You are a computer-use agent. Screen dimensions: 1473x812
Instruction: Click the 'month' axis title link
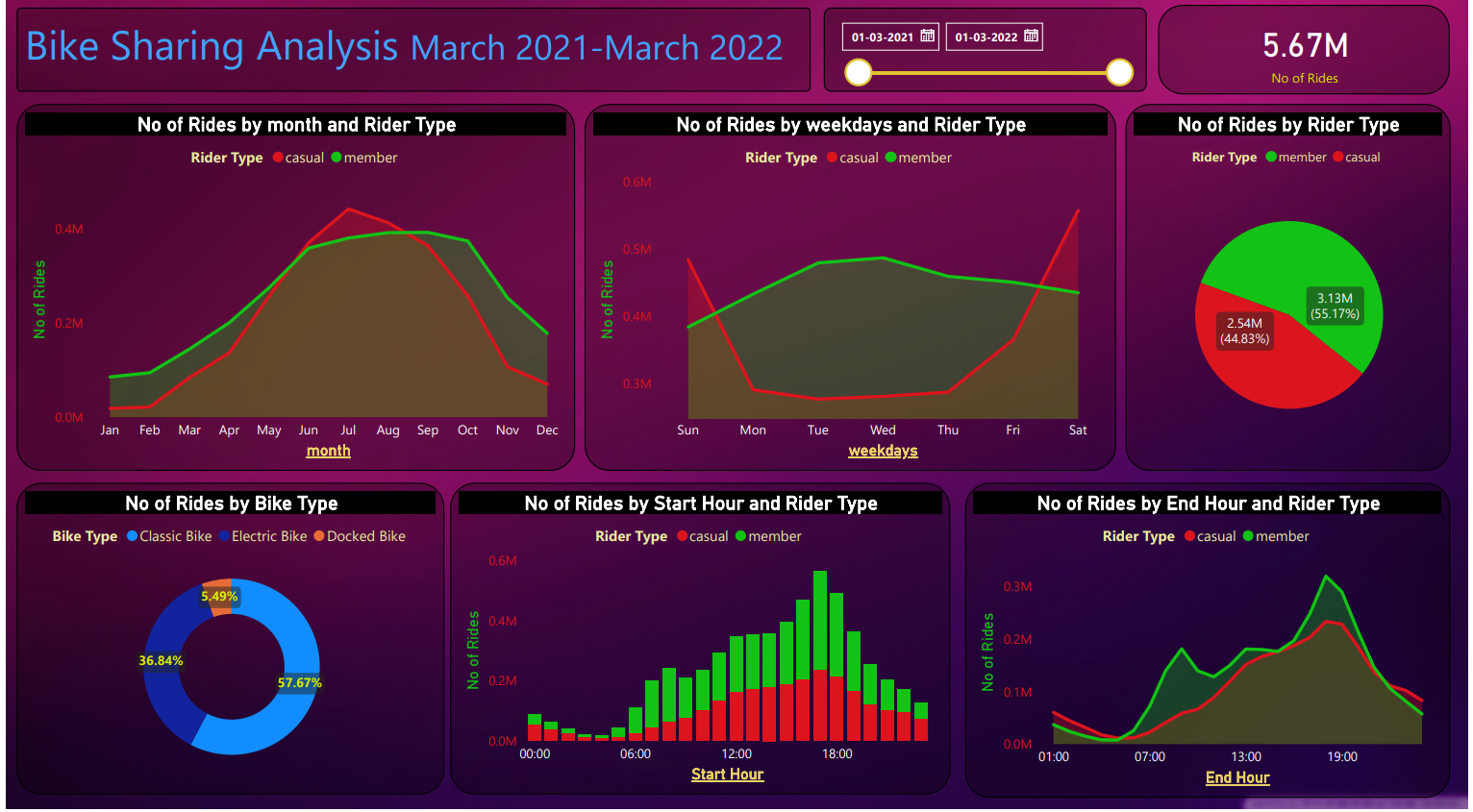[328, 451]
